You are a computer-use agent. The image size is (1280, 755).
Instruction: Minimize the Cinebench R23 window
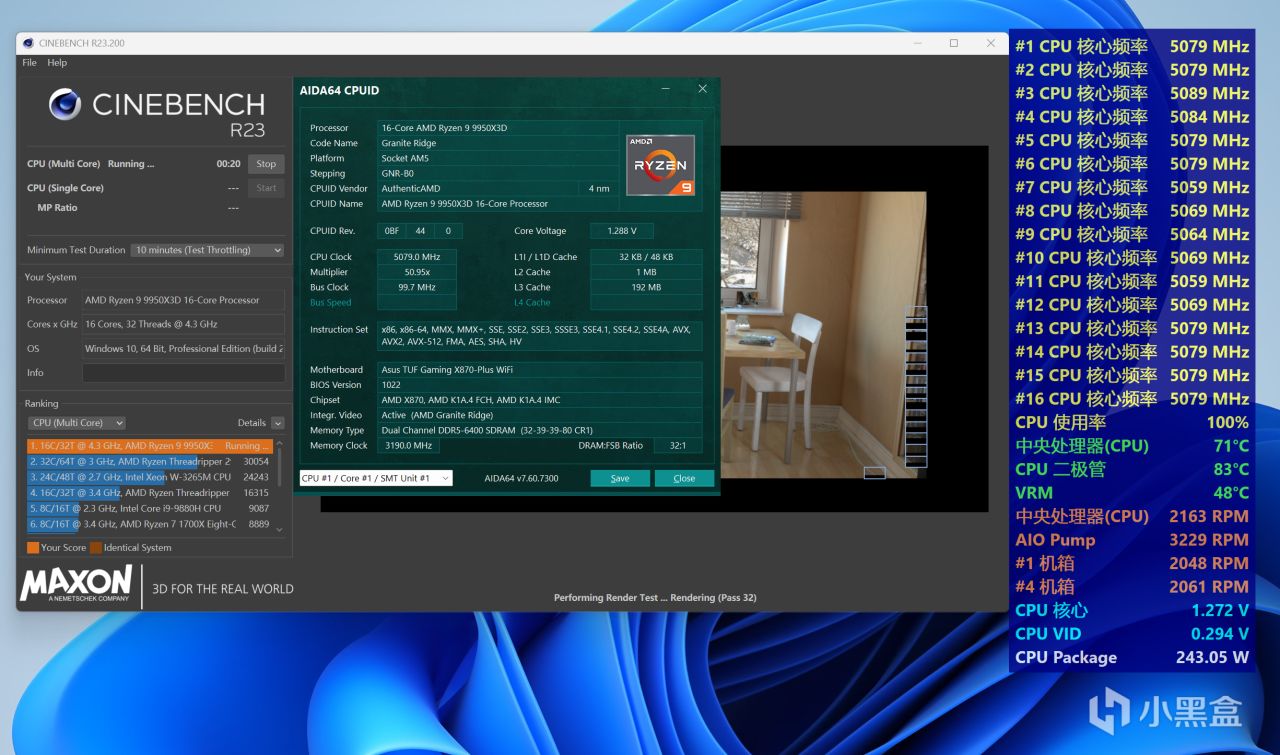click(916, 43)
